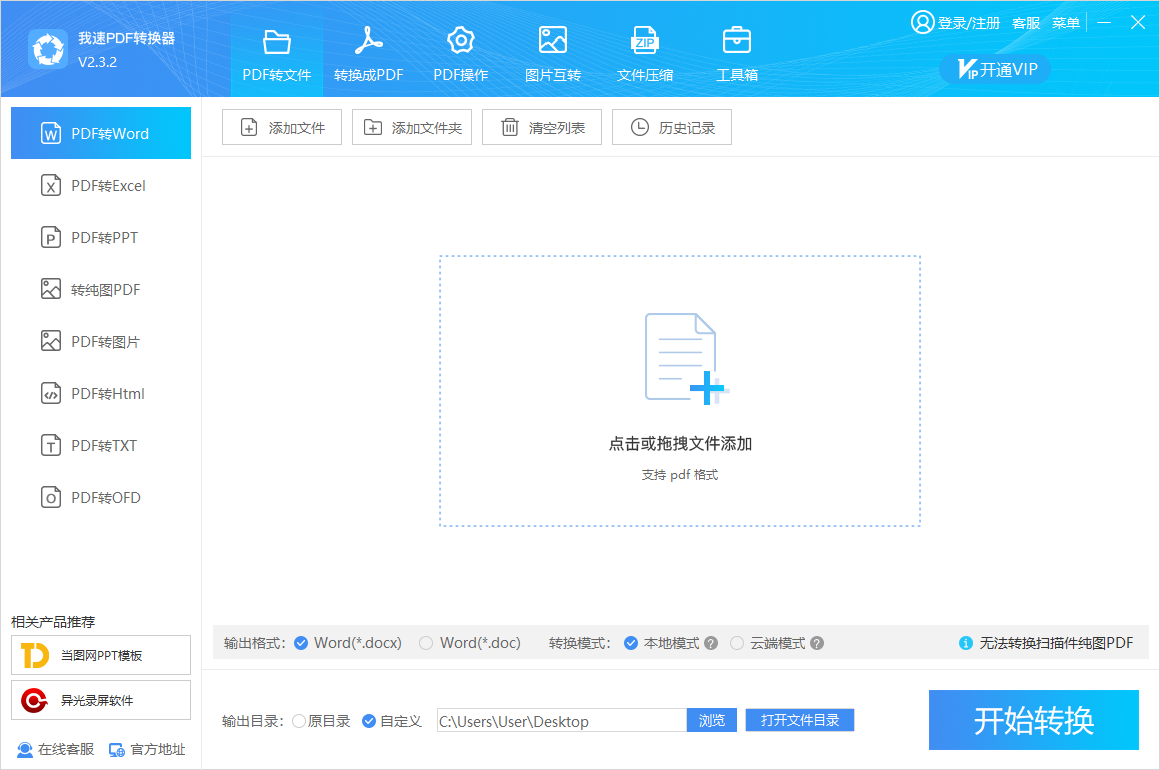Click the add-file document plus icon
1160x770 pixels.
tap(687, 359)
